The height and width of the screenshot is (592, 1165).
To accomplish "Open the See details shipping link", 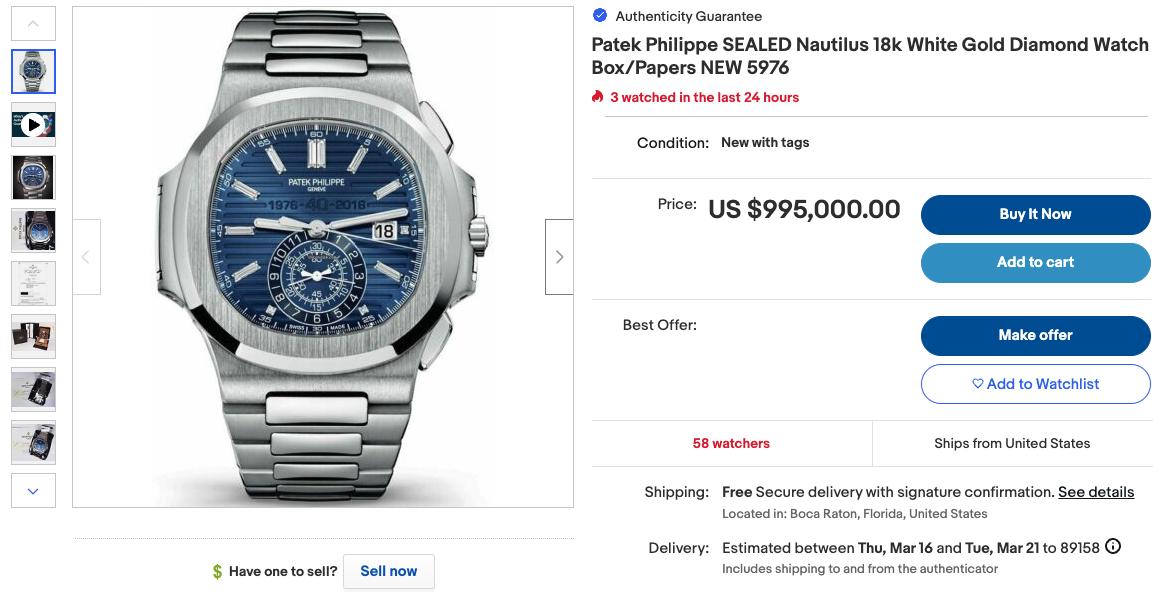I will [x=1096, y=492].
